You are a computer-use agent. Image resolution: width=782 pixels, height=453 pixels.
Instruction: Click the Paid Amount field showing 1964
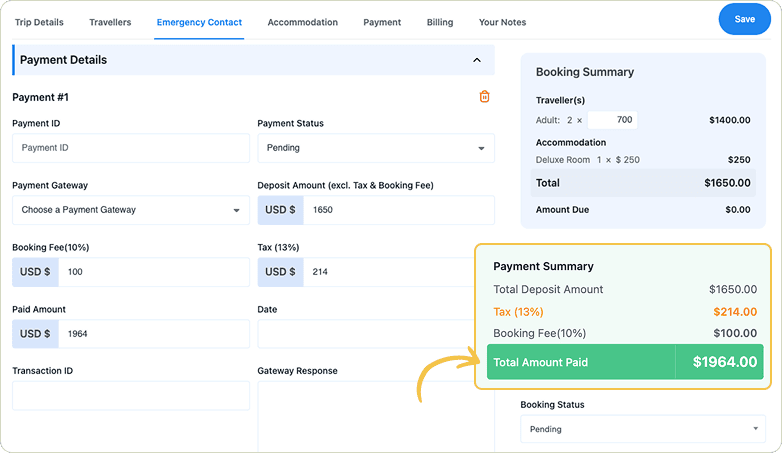(x=154, y=334)
